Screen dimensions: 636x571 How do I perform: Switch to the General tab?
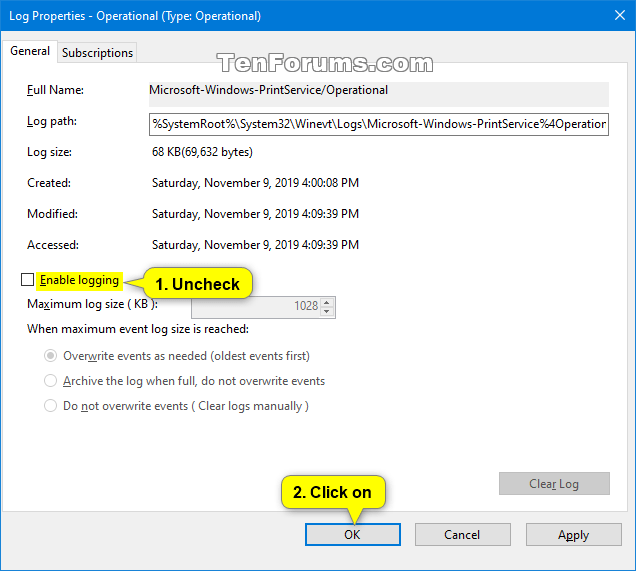coord(30,52)
